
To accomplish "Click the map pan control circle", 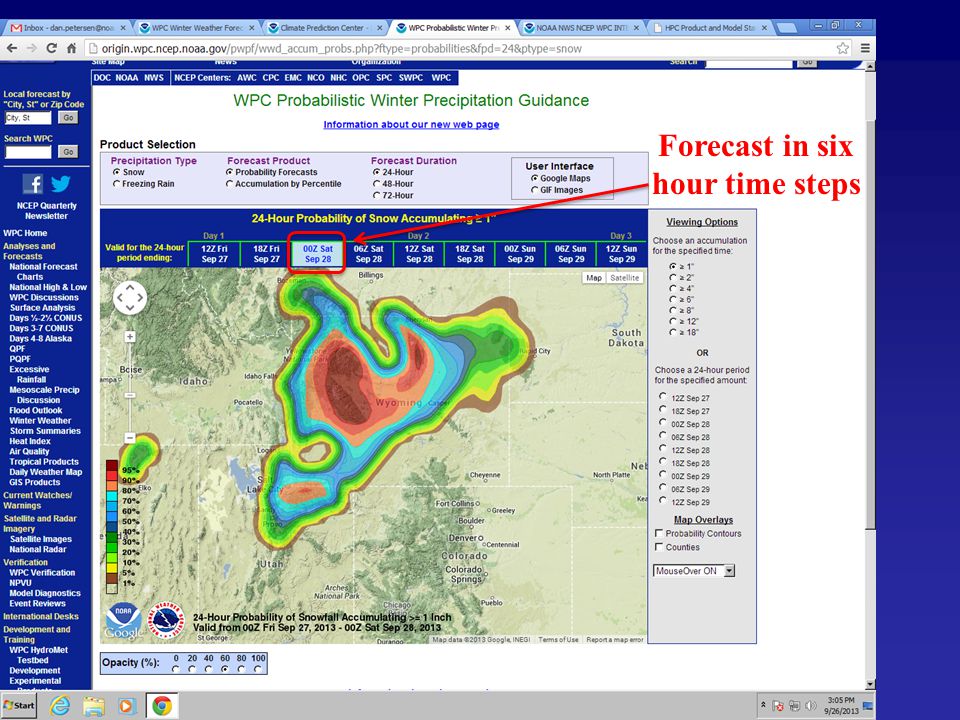I will (130, 298).
